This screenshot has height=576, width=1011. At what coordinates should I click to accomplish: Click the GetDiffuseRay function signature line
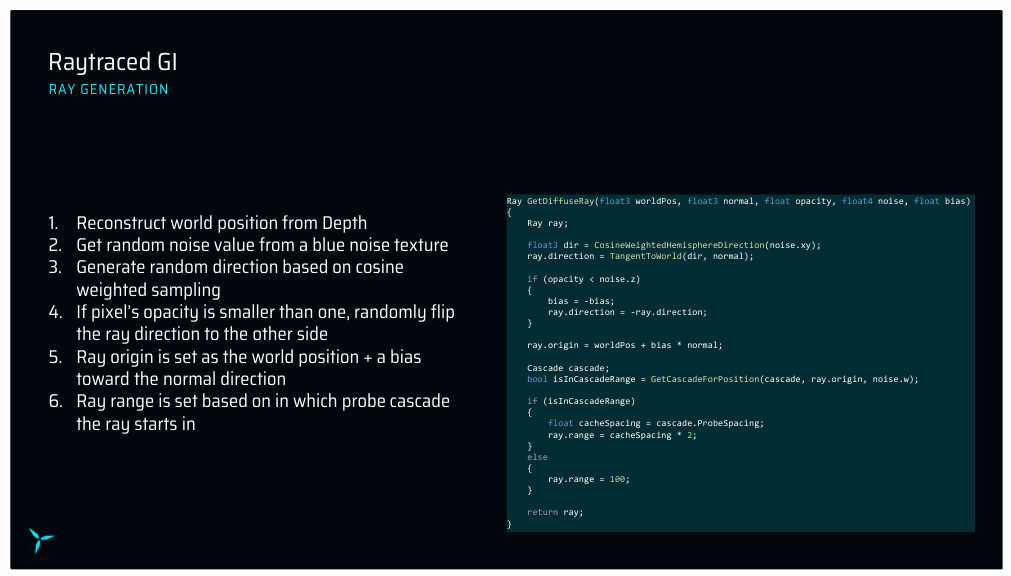[x=738, y=201]
